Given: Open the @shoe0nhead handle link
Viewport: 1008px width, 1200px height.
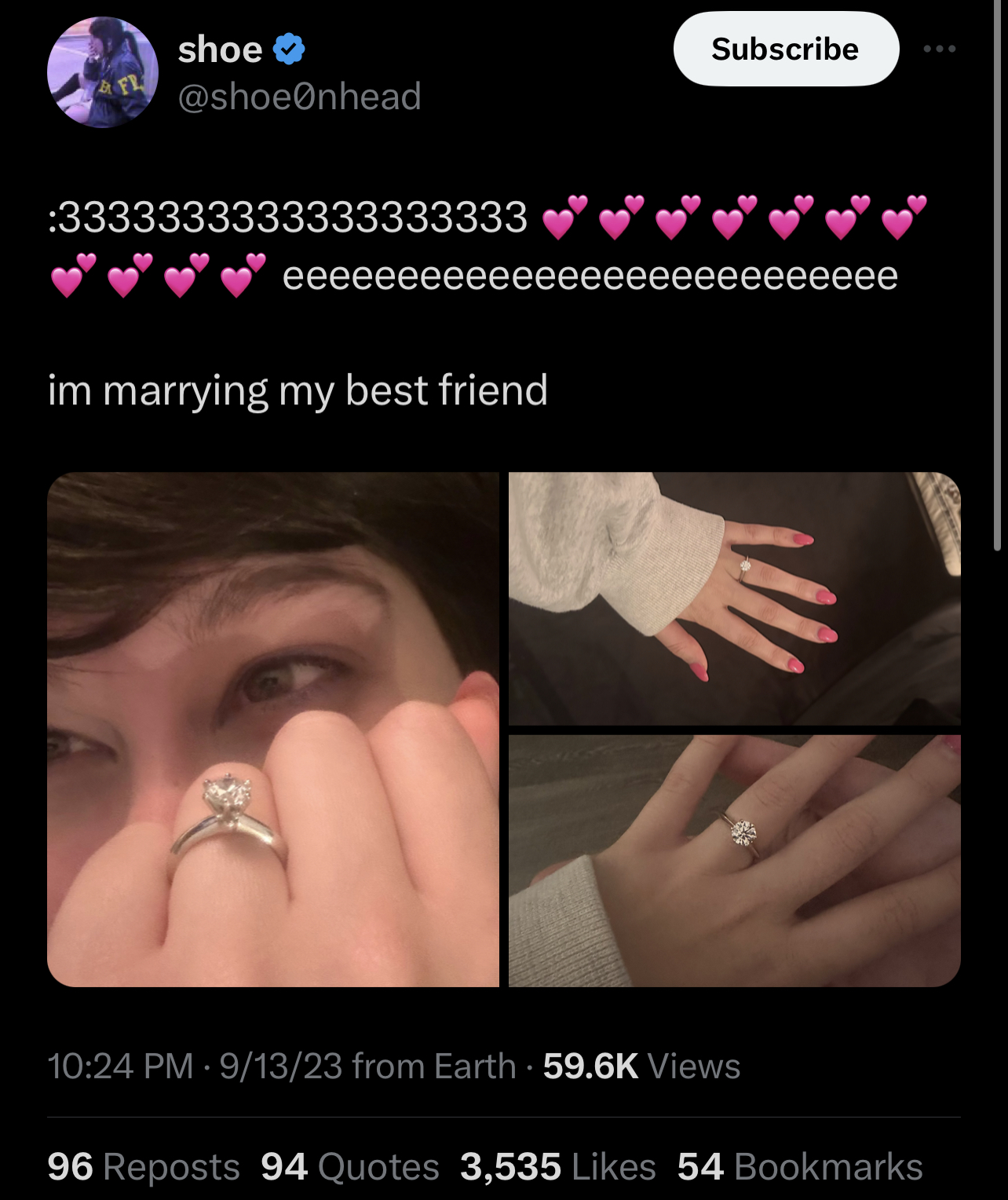Looking at the screenshot, I should click(300, 96).
